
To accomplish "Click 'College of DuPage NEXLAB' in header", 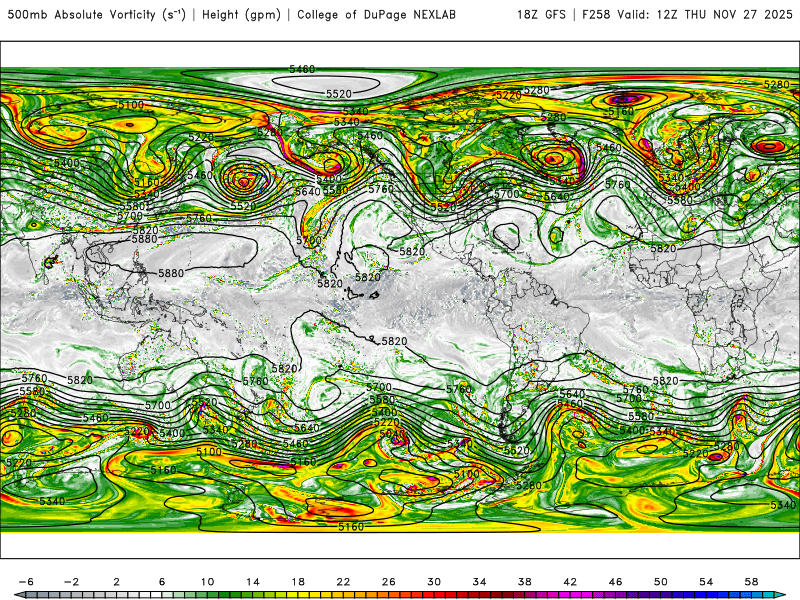I will click(x=376, y=15).
